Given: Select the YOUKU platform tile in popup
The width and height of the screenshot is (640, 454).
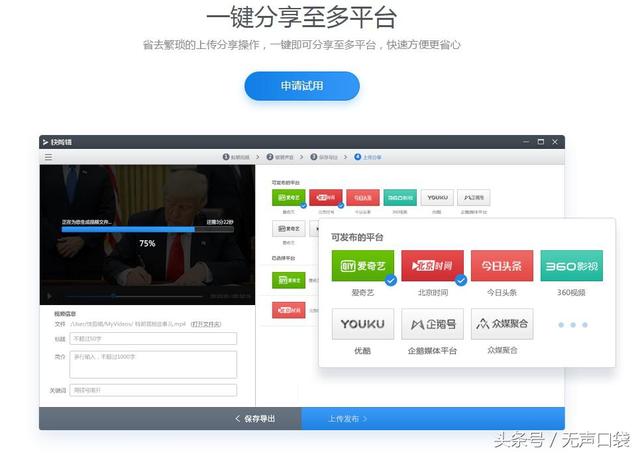Looking at the screenshot, I should pyautogui.click(x=362, y=324).
